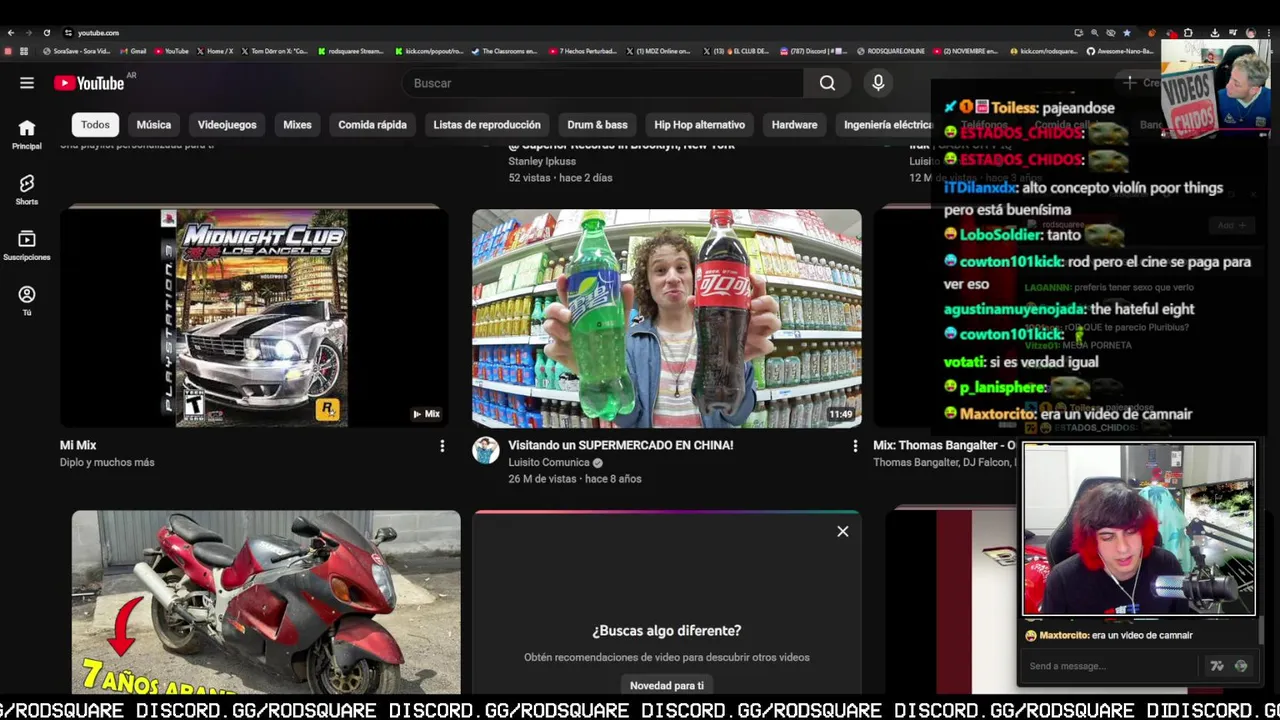Click the search magnifier button
The height and width of the screenshot is (720, 1280).
point(827,83)
